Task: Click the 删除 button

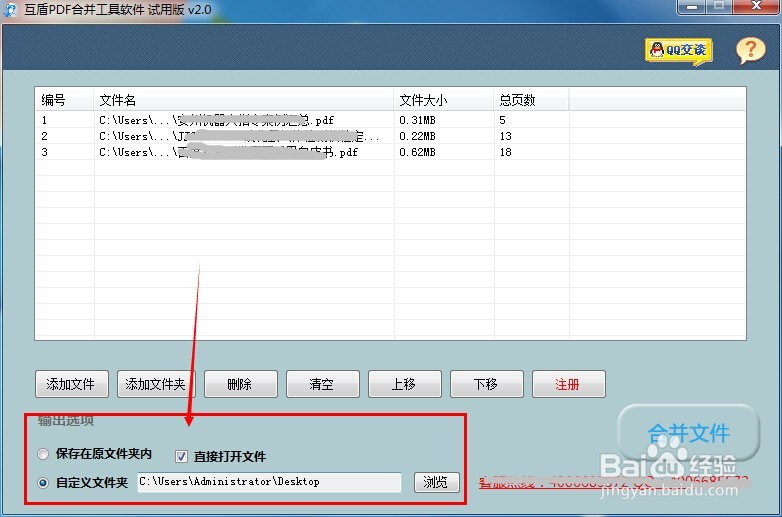Action: coord(241,384)
